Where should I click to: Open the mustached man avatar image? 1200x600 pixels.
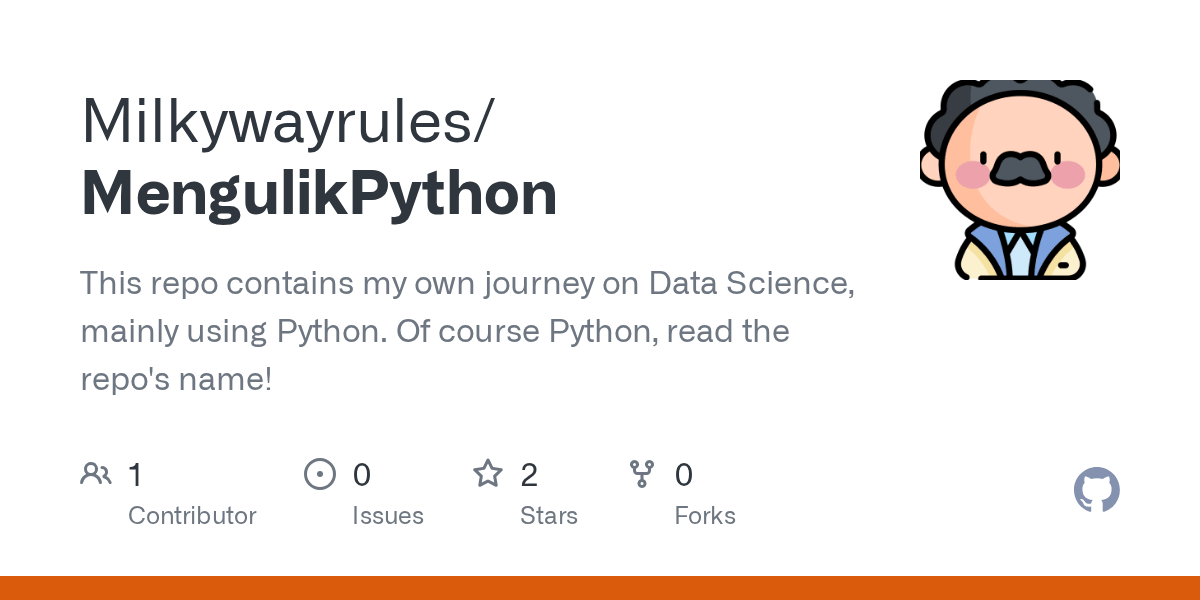[x=1020, y=180]
